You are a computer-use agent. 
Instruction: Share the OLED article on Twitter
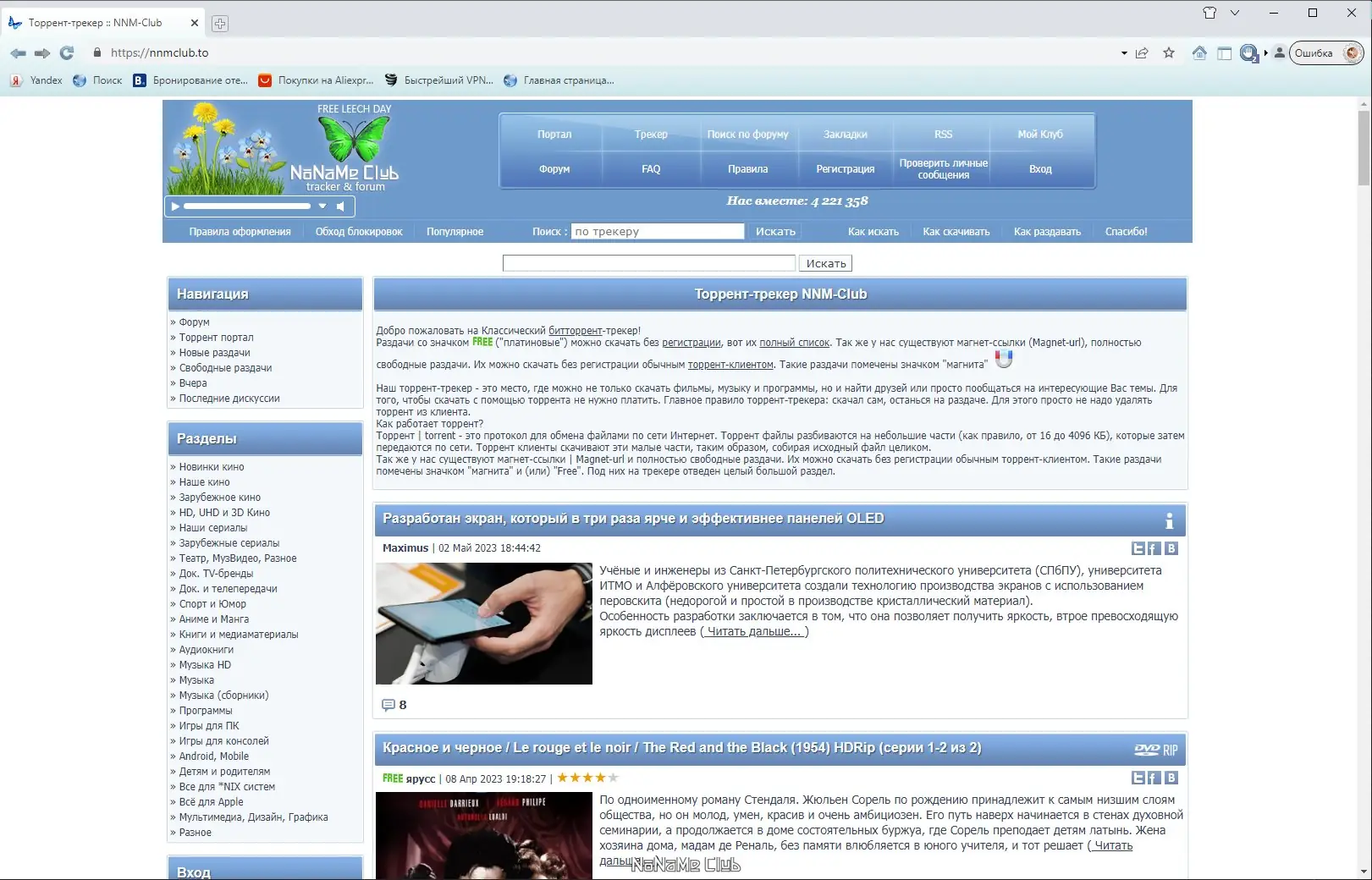coord(1138,548)
